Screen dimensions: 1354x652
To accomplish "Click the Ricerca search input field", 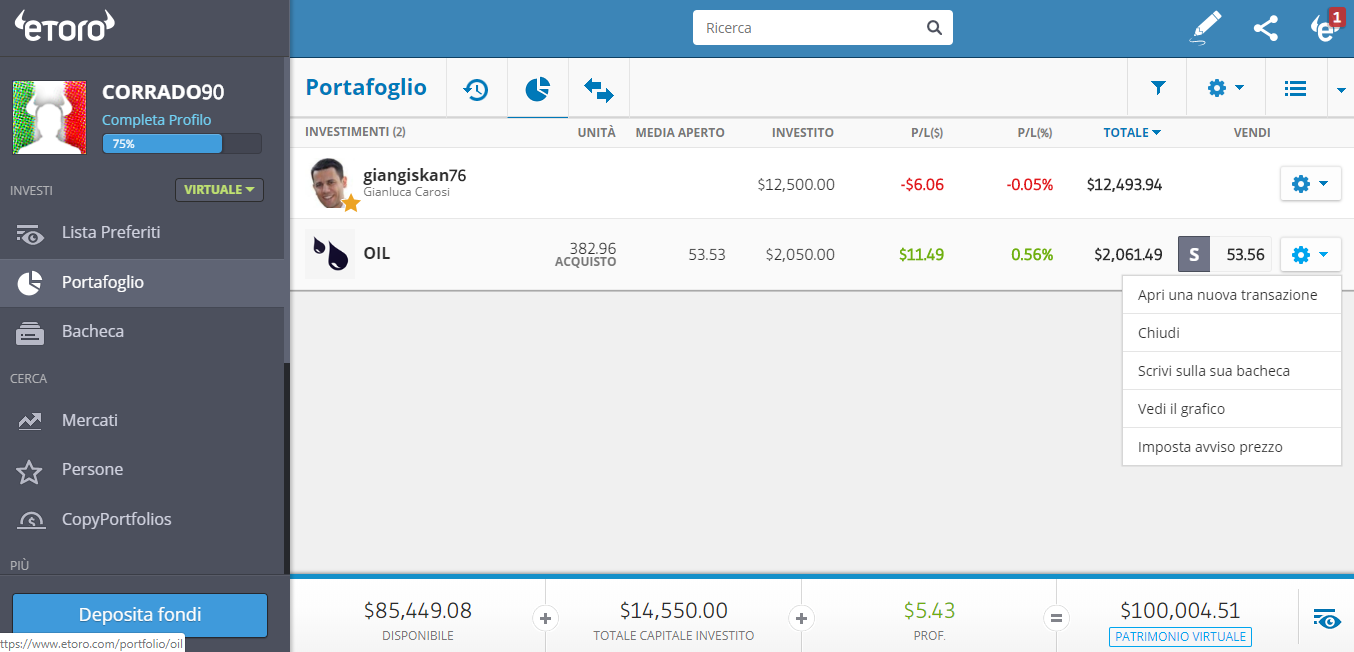I will click(x=812, y=28).
